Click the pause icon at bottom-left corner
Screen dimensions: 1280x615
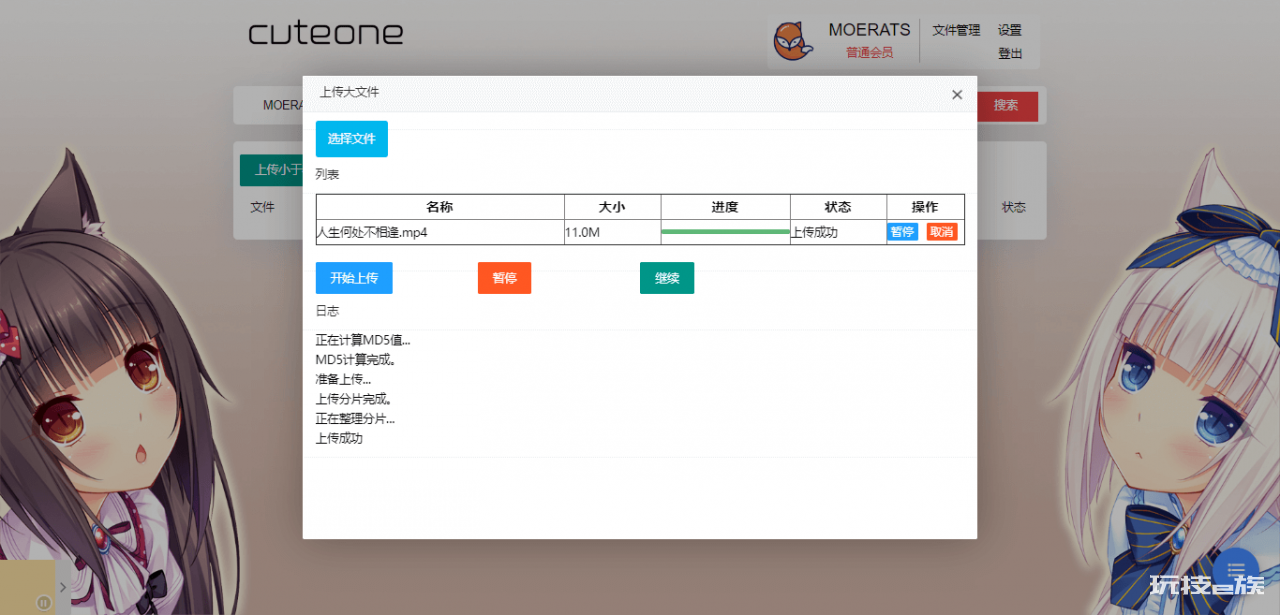44,602
